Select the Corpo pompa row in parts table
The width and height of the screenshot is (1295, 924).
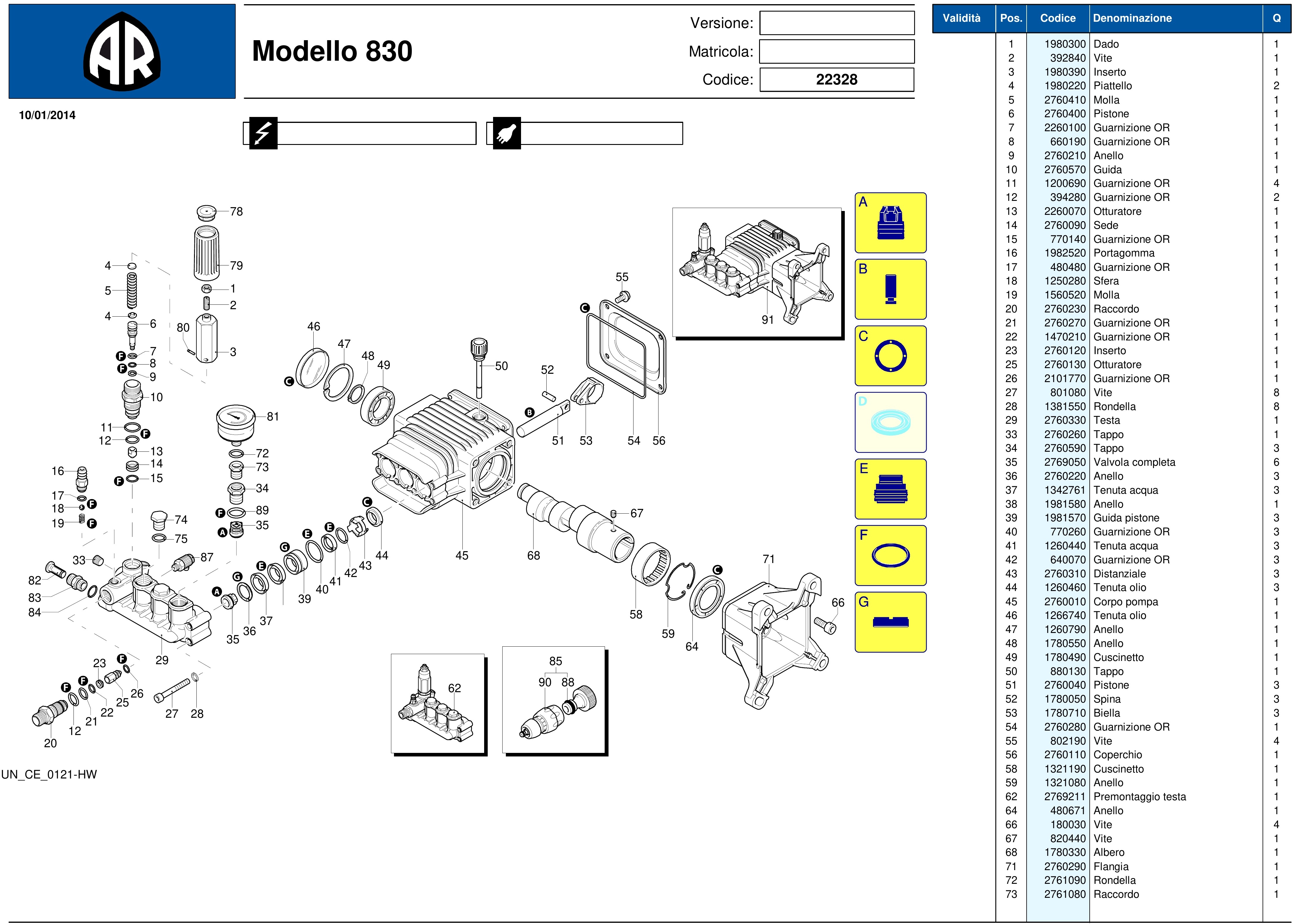[x=1125, y=601]
